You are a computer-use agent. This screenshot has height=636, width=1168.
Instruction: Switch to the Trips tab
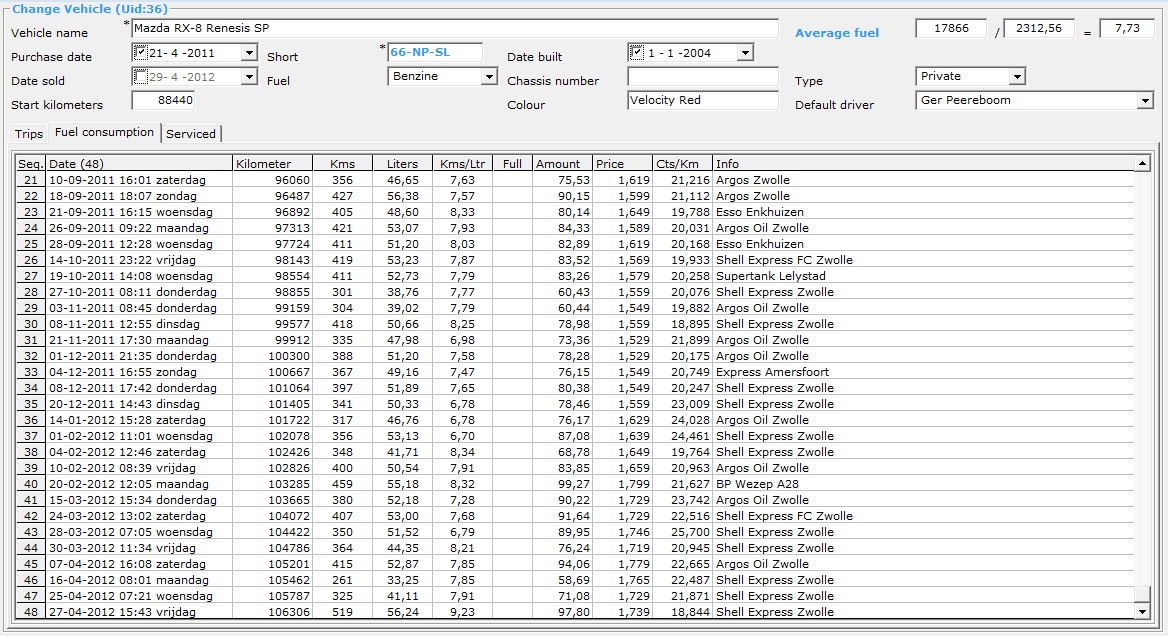pos(29,134)
